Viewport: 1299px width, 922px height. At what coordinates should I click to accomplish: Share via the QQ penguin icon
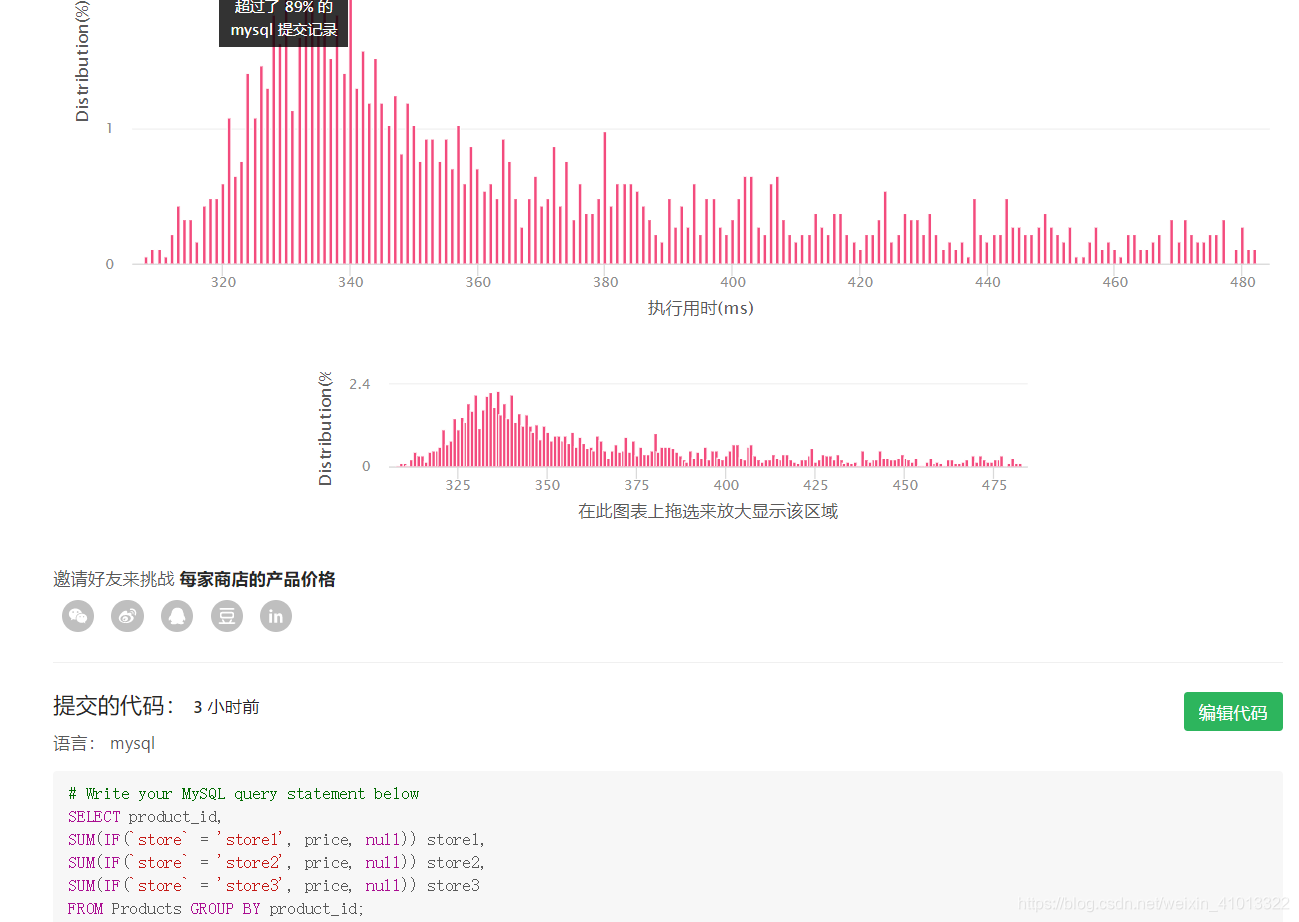pos(177,616)
